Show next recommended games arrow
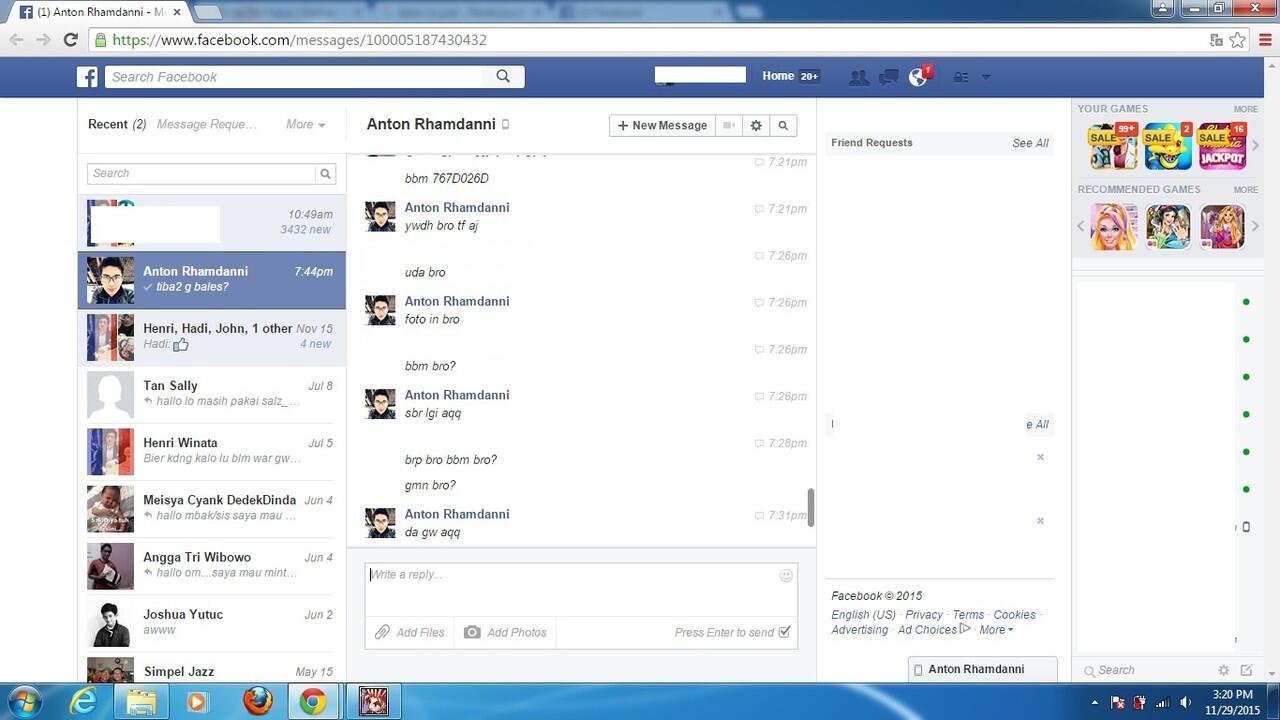The width and height of the screenshot is (1280, 720). coord(1256,227)
